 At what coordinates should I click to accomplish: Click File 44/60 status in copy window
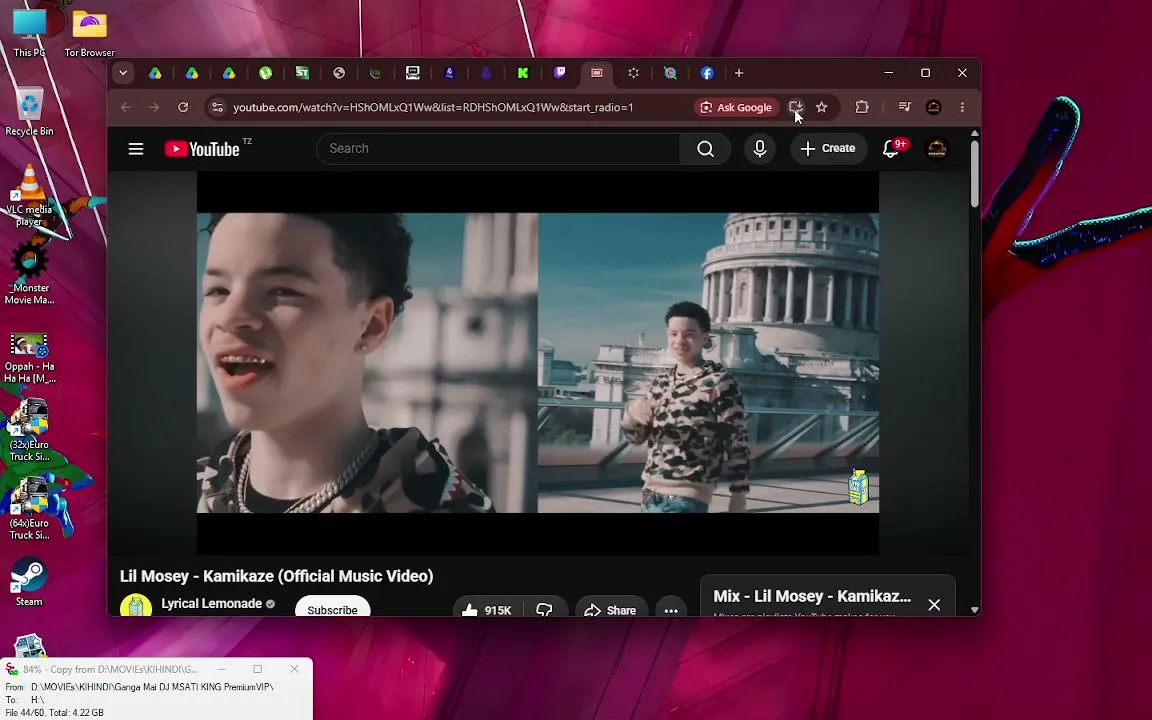tap(54, 713)
